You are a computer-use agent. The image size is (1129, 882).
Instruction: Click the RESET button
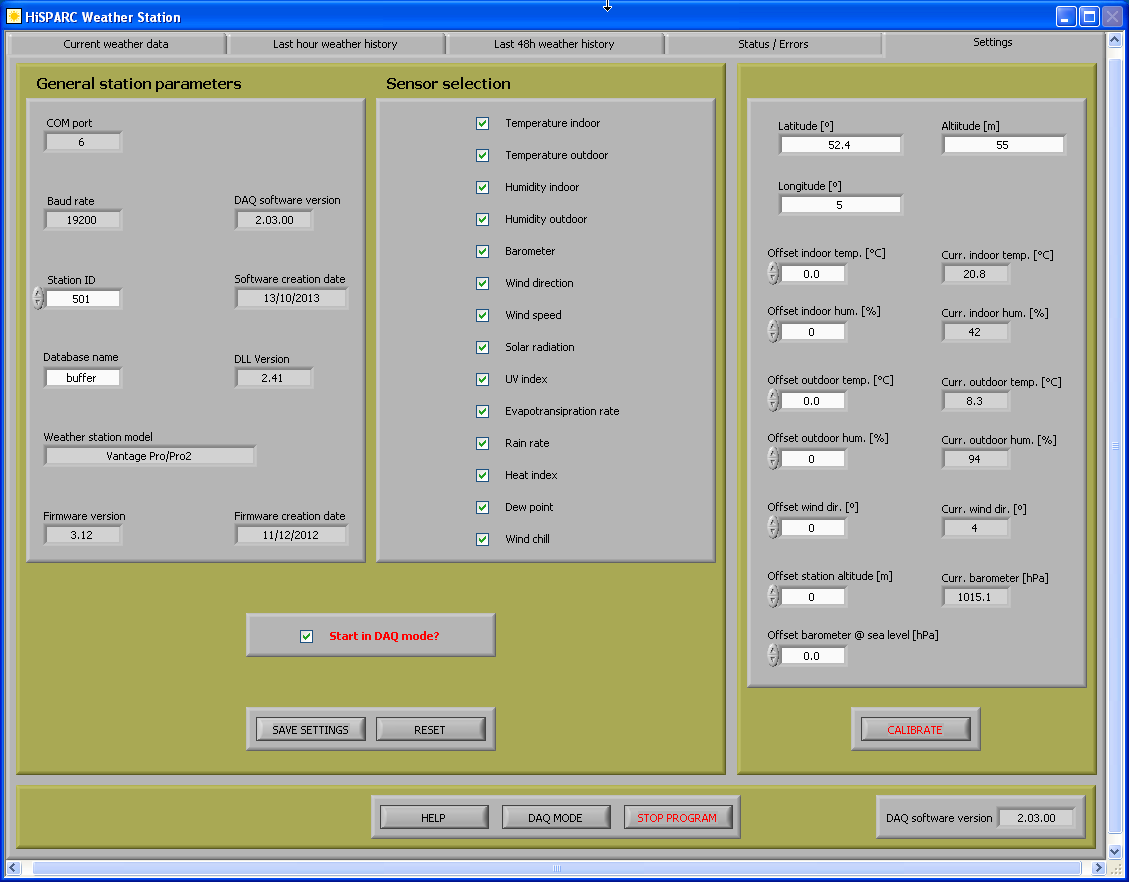tap(430, 729)
